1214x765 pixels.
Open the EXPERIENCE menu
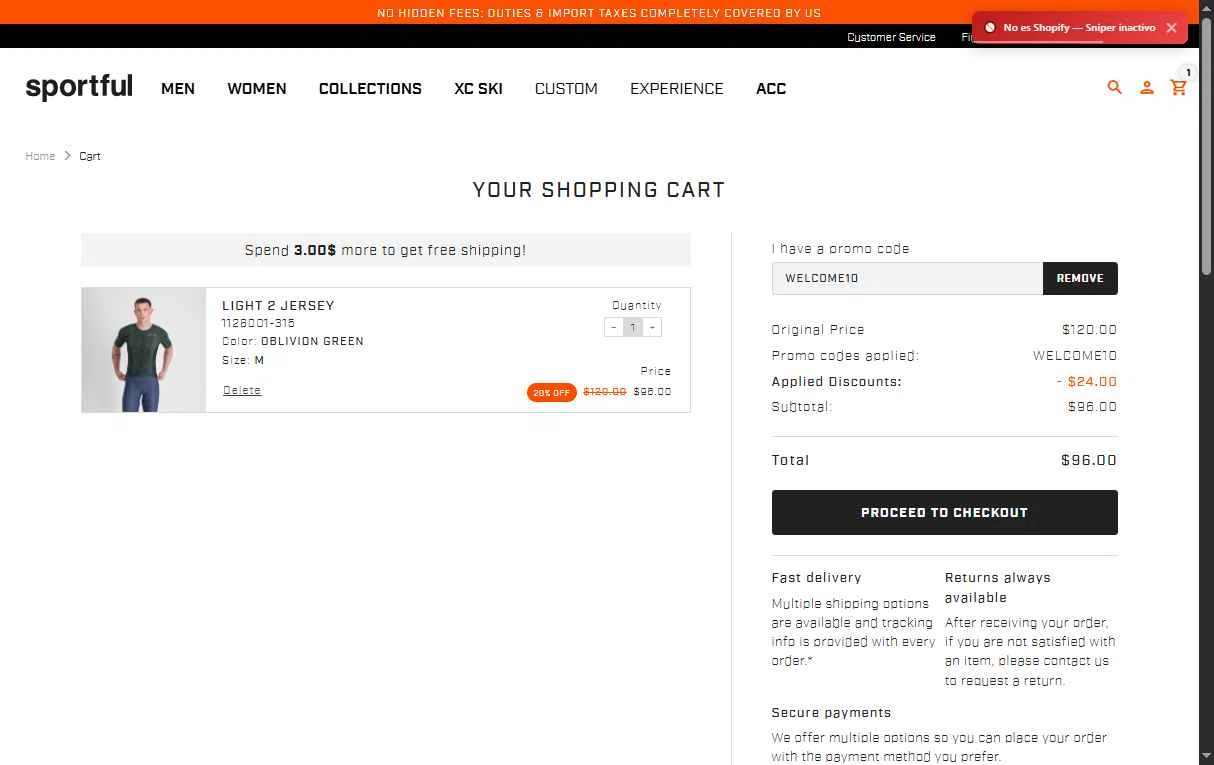click(x=676, y=89)
